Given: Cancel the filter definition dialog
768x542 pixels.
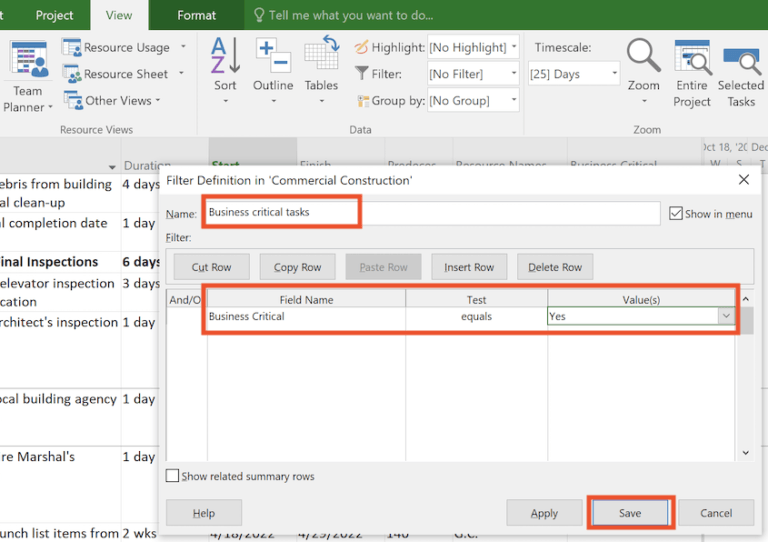Looking at the screenshot, I should (x=716, y=513).
